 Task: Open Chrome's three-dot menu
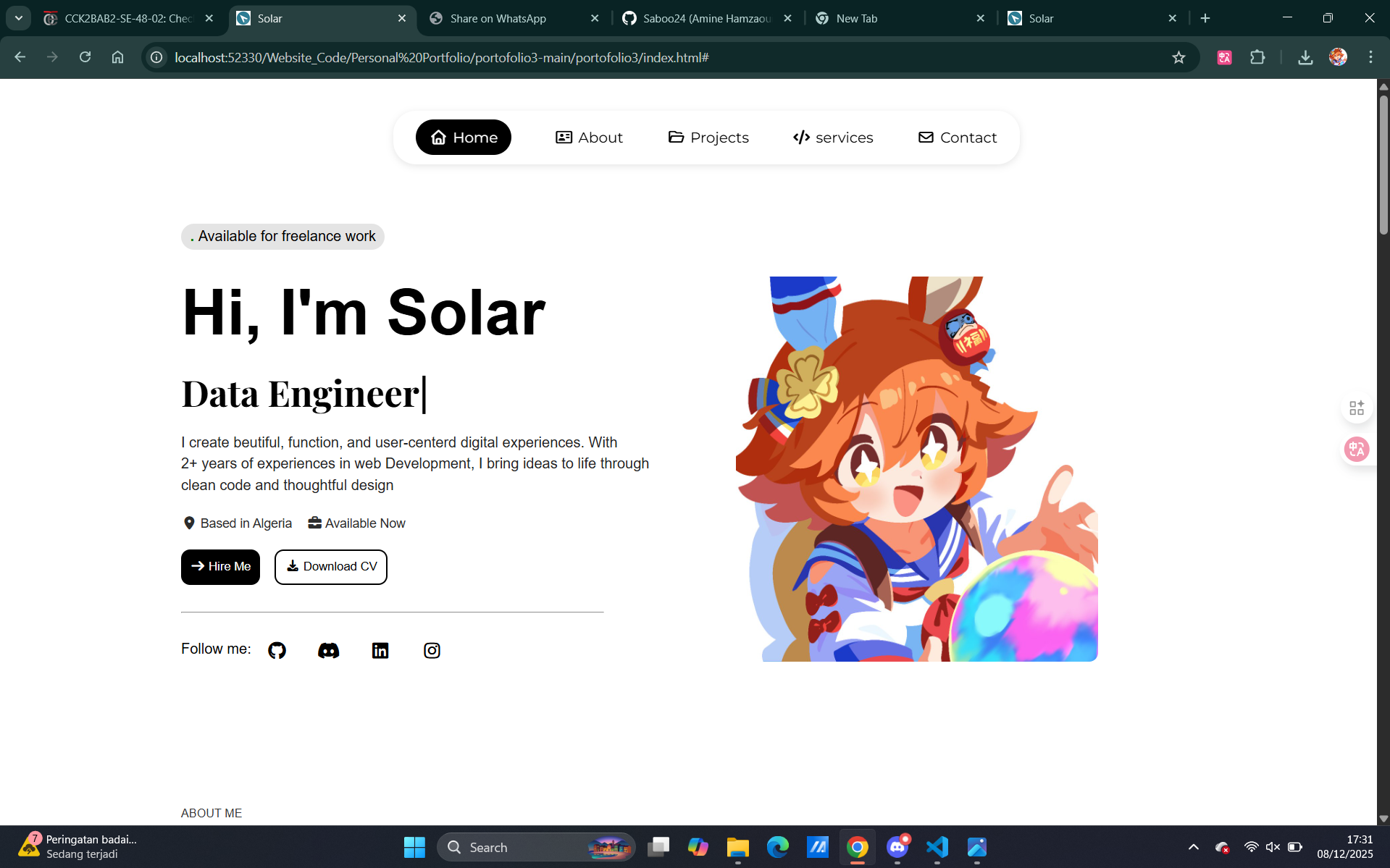pyautogui.click(x=1370, y=57)
